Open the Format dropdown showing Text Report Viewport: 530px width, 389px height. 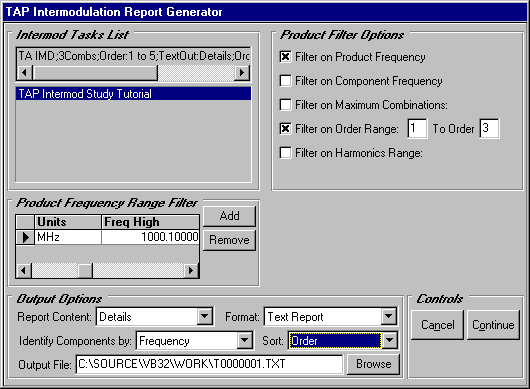[389, 317]
